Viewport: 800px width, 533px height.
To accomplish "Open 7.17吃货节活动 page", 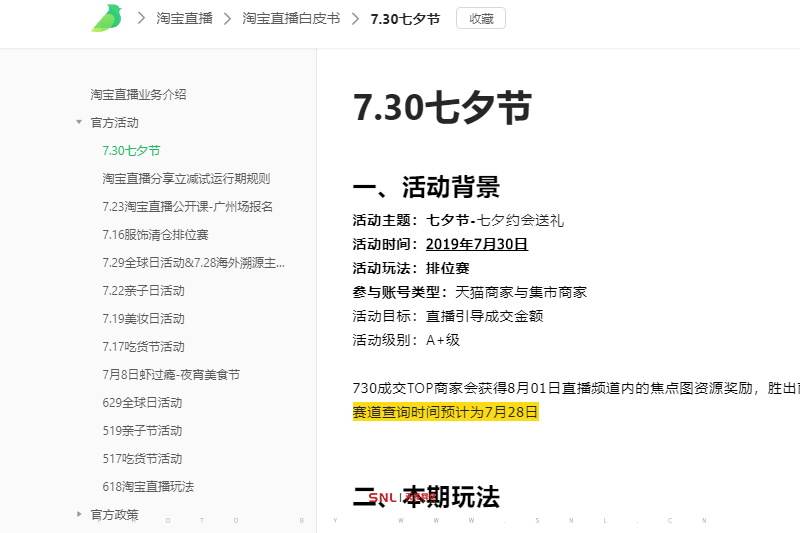I will 143,347.
